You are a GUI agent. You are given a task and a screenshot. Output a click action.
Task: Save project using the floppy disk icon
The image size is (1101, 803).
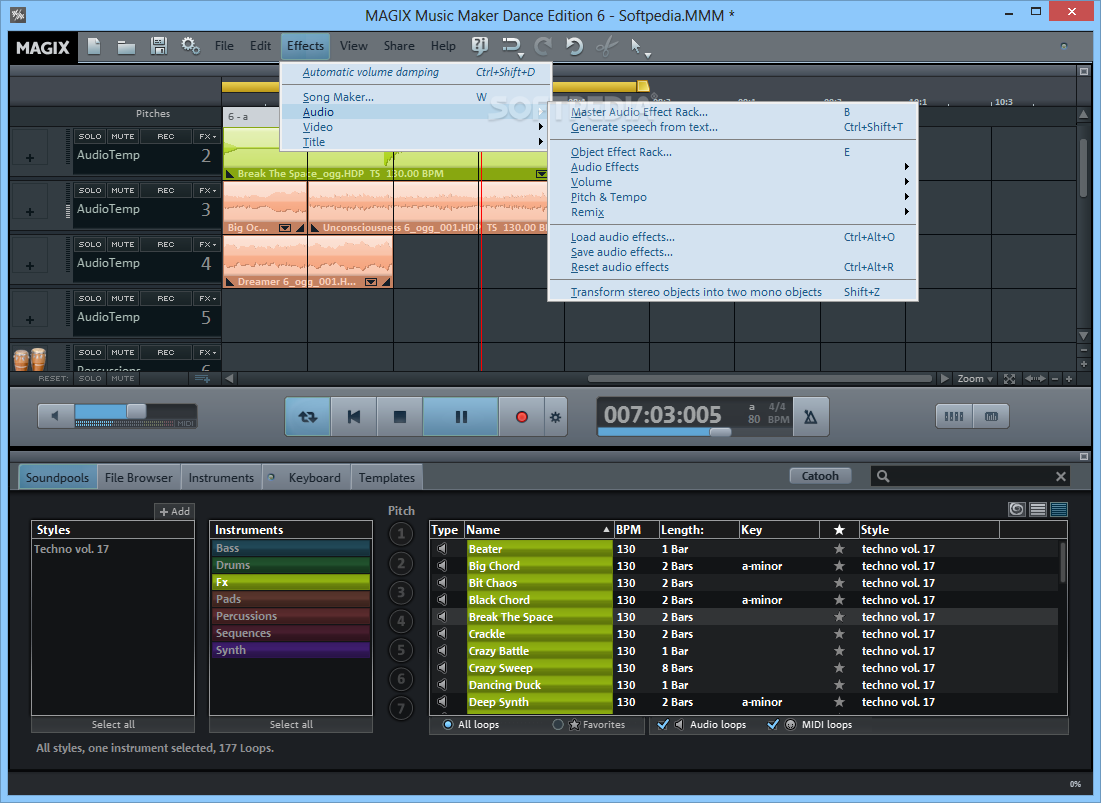(x=159, y=46)
